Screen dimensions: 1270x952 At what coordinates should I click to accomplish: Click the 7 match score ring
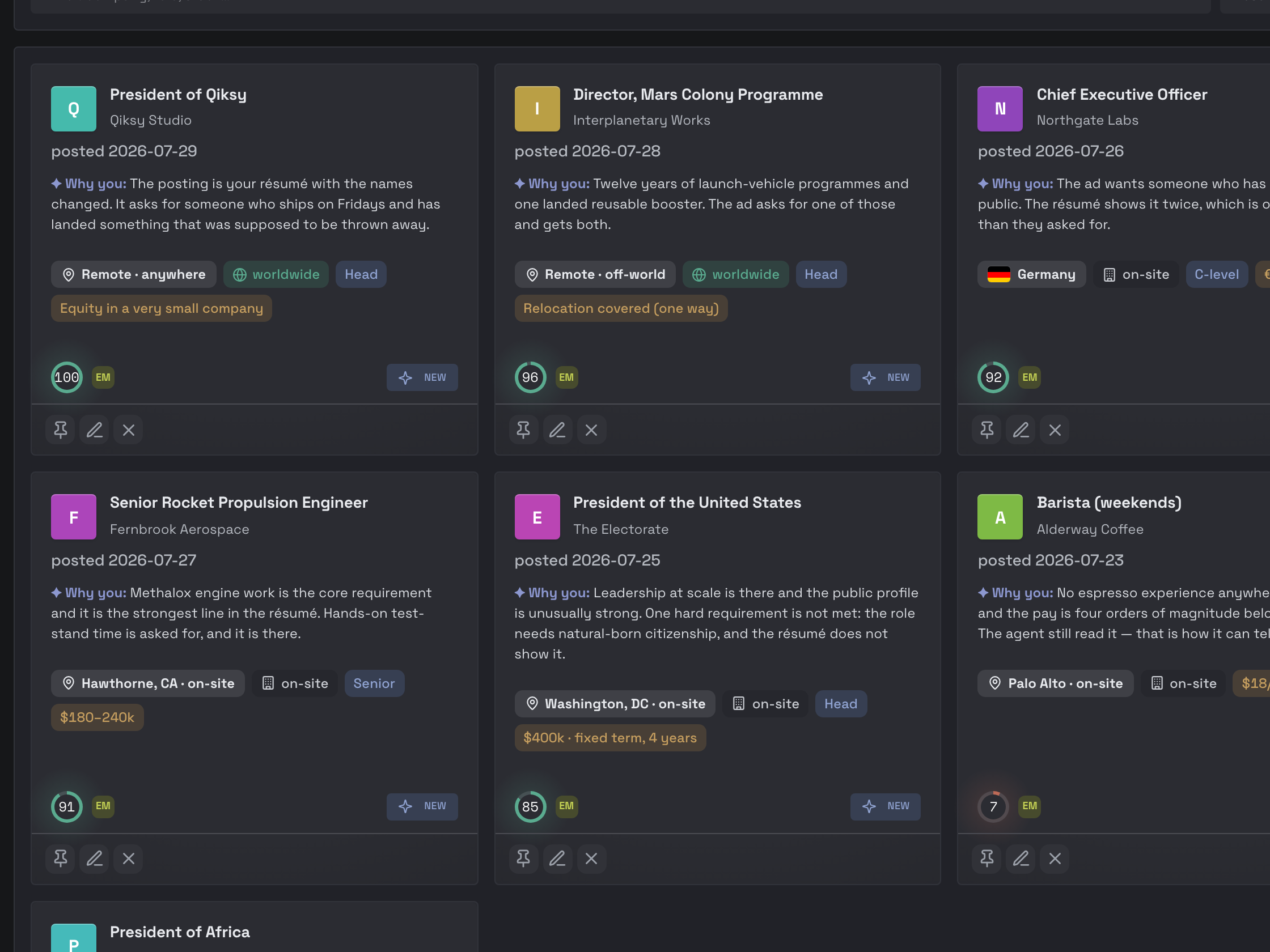[993, 807]
